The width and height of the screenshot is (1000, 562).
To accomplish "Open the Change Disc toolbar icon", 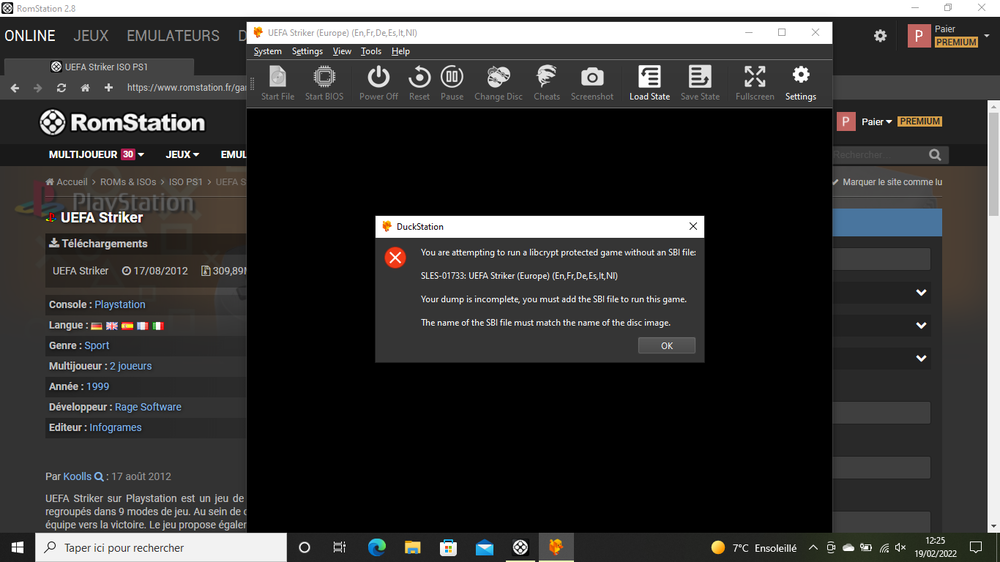I will [x=498, y=82].
